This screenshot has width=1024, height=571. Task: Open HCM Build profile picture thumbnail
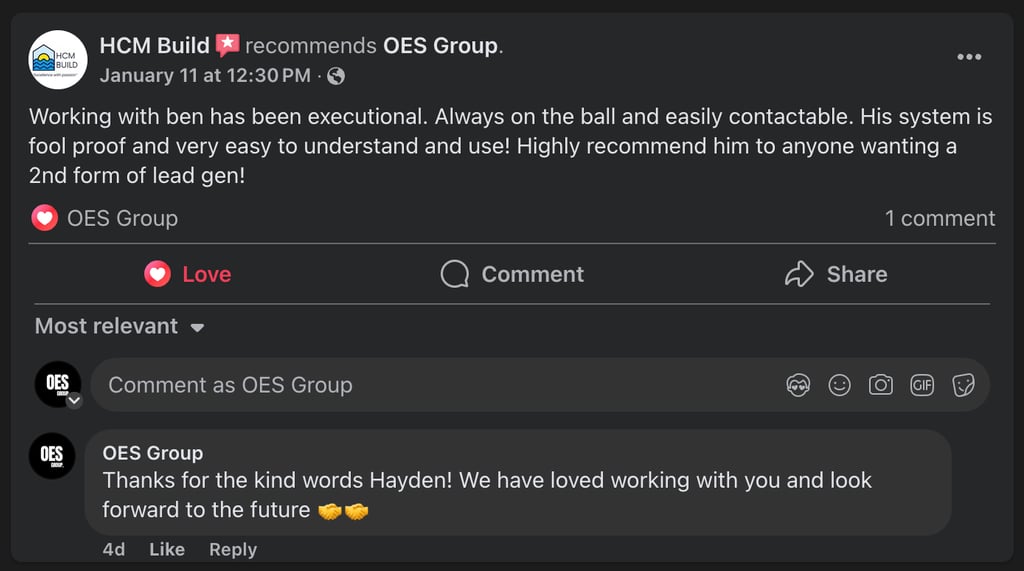coord(57,59)
